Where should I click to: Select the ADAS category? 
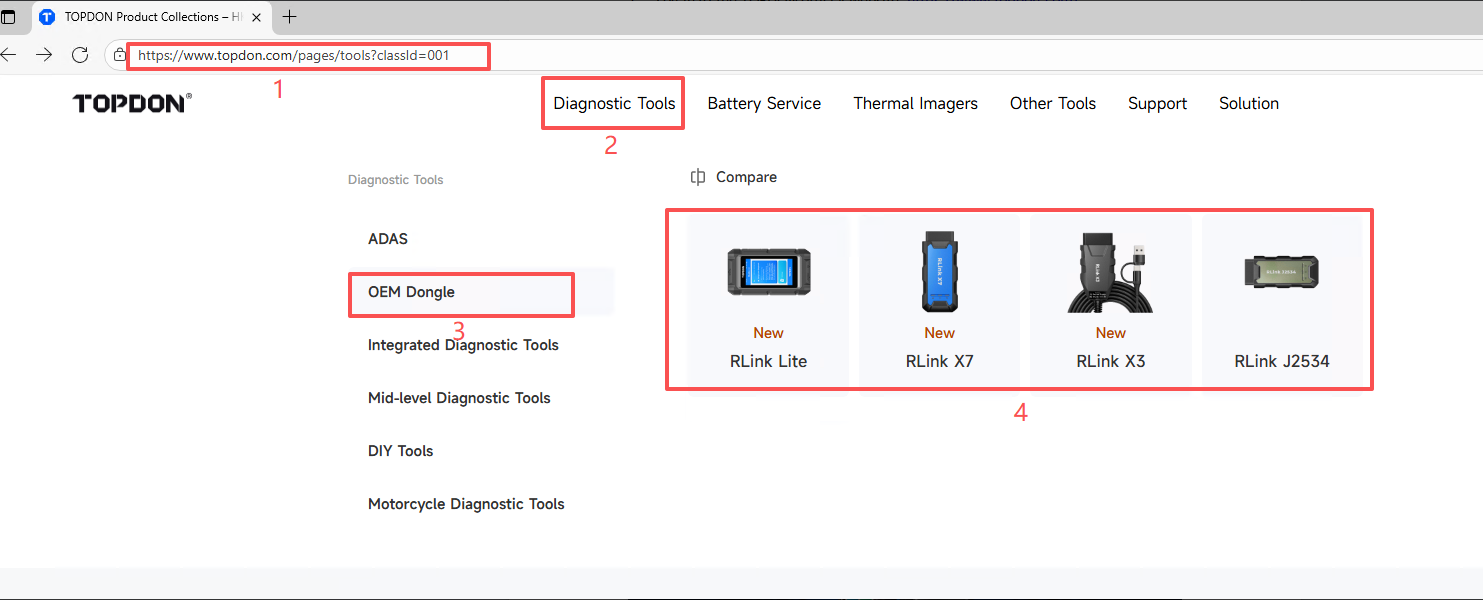[x=388, y=239]
